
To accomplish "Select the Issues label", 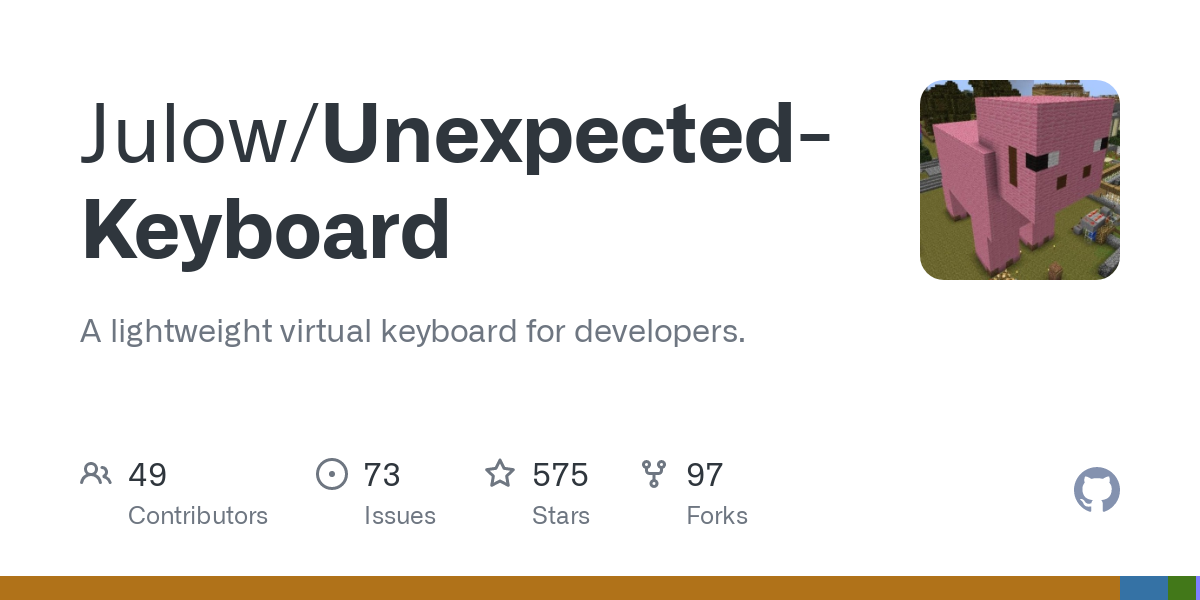I will (400, 516).
